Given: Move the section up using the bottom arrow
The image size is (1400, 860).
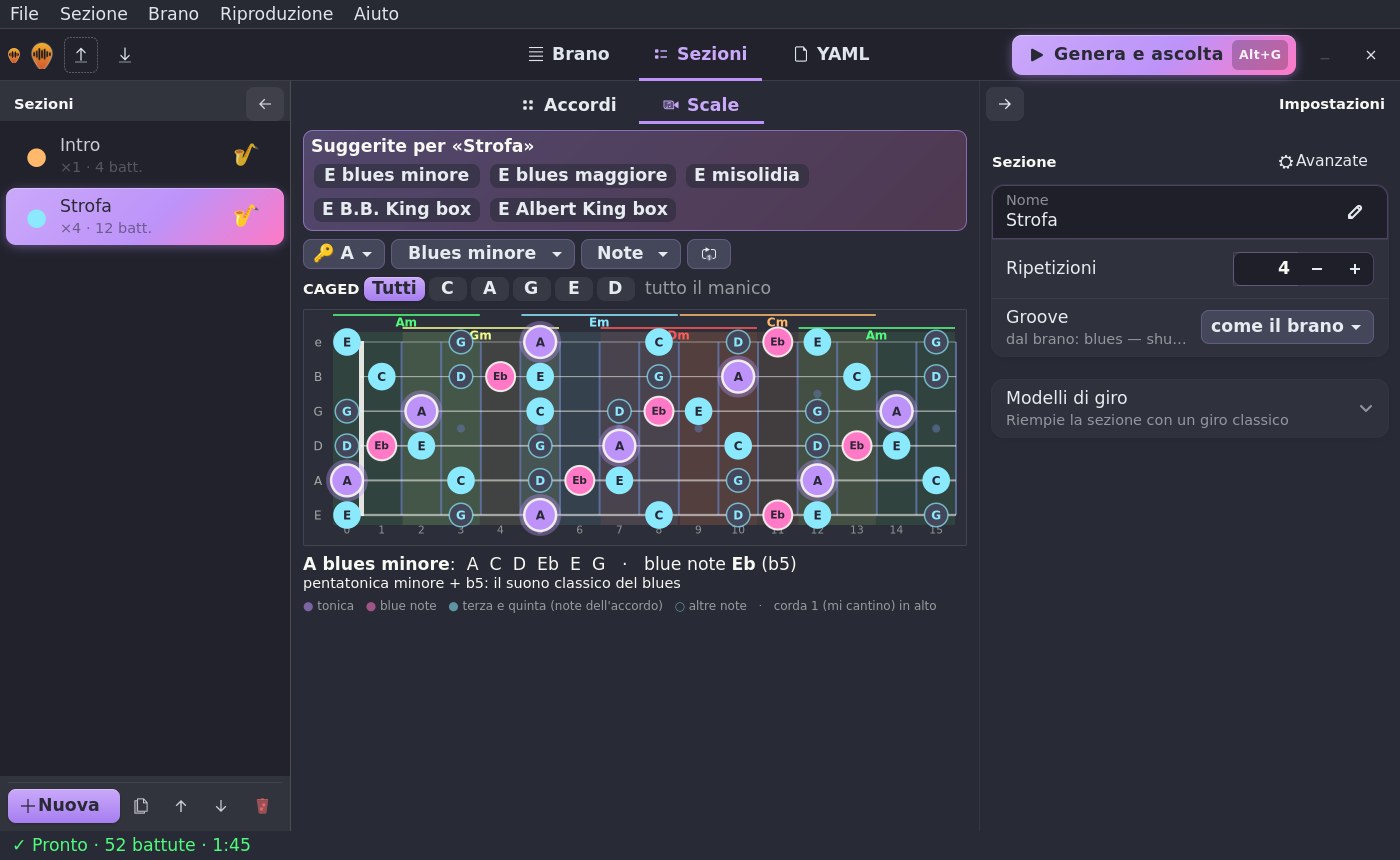Looking at the screenshot, I should tap(181, 806).
